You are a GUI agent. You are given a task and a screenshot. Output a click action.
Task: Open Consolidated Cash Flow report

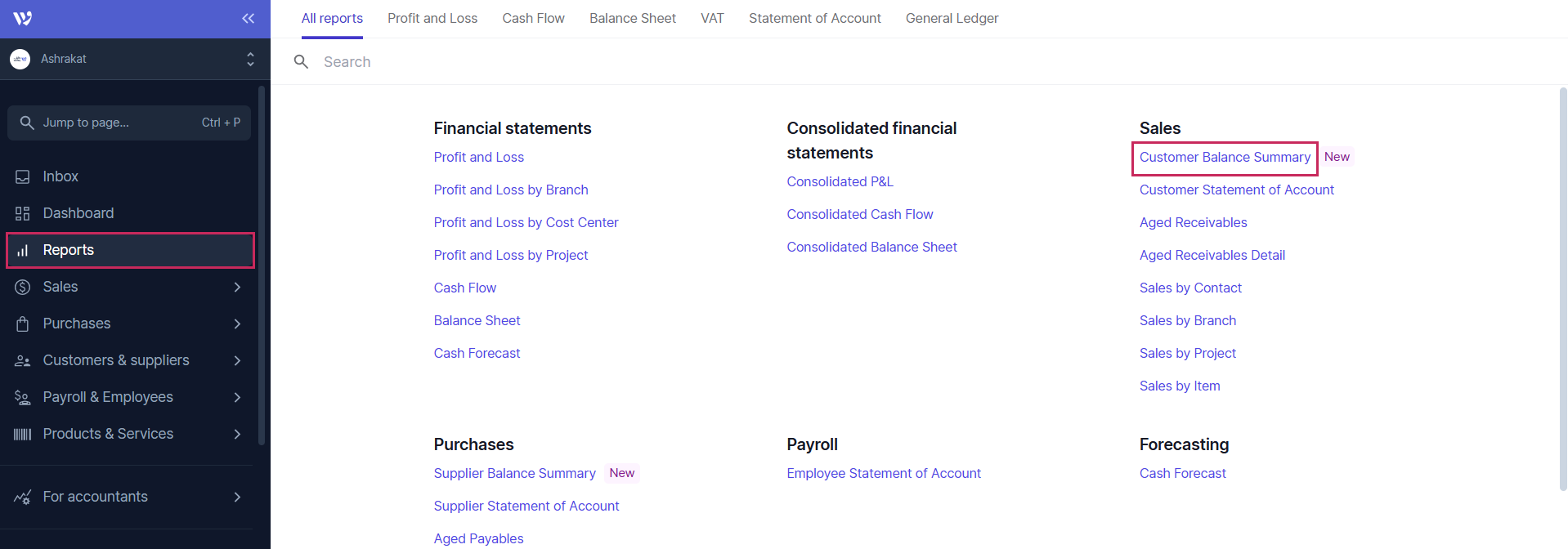tap(859, 214)
